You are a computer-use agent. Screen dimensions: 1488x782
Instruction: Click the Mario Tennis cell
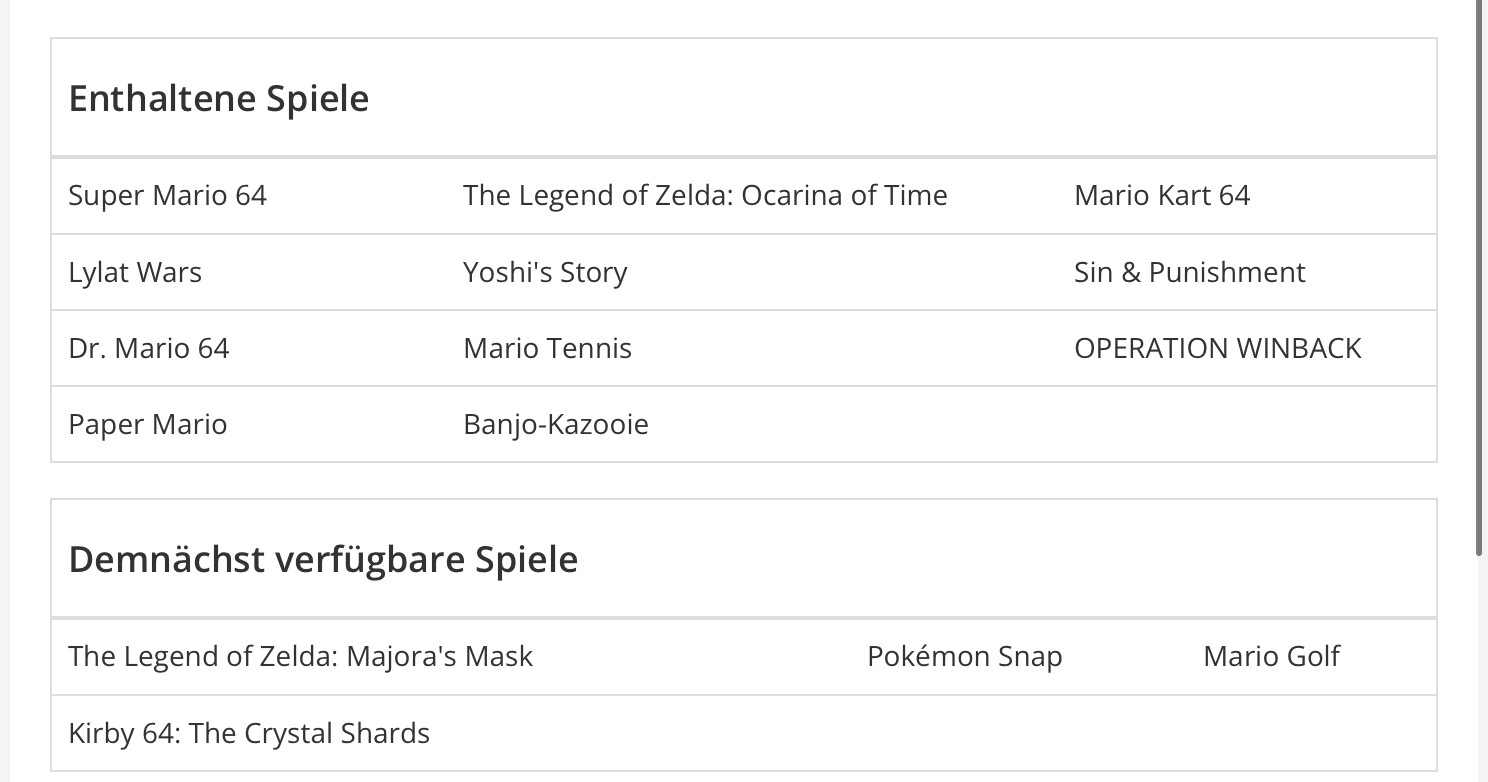click(x=547, y=348)
